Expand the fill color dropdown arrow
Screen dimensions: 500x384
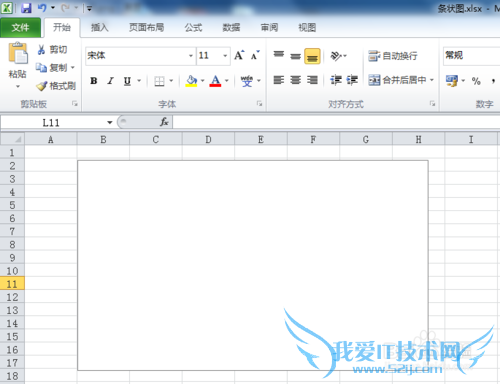202,81
